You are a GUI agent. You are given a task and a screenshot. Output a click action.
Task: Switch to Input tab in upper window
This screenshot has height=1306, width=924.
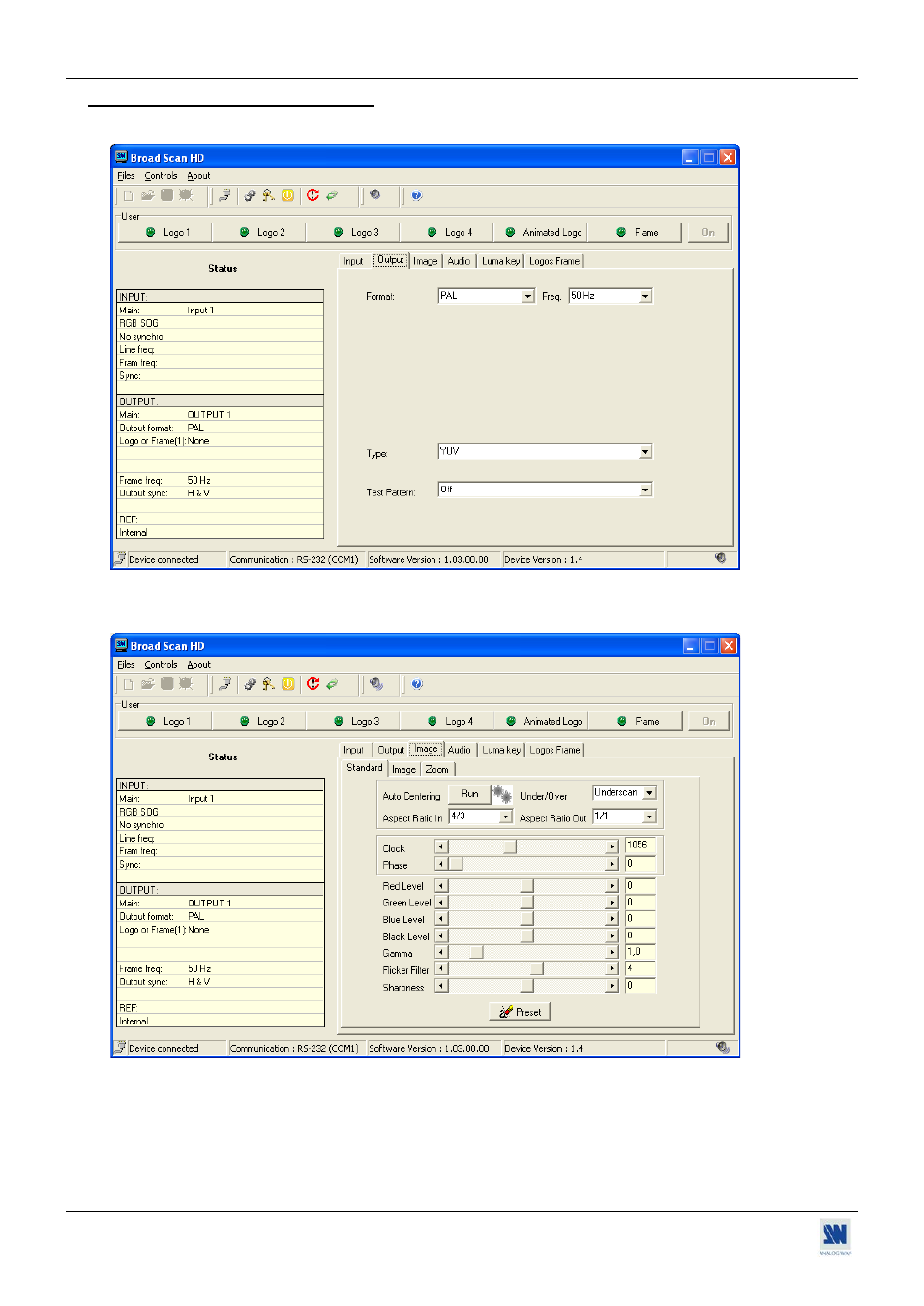[353, 261]
